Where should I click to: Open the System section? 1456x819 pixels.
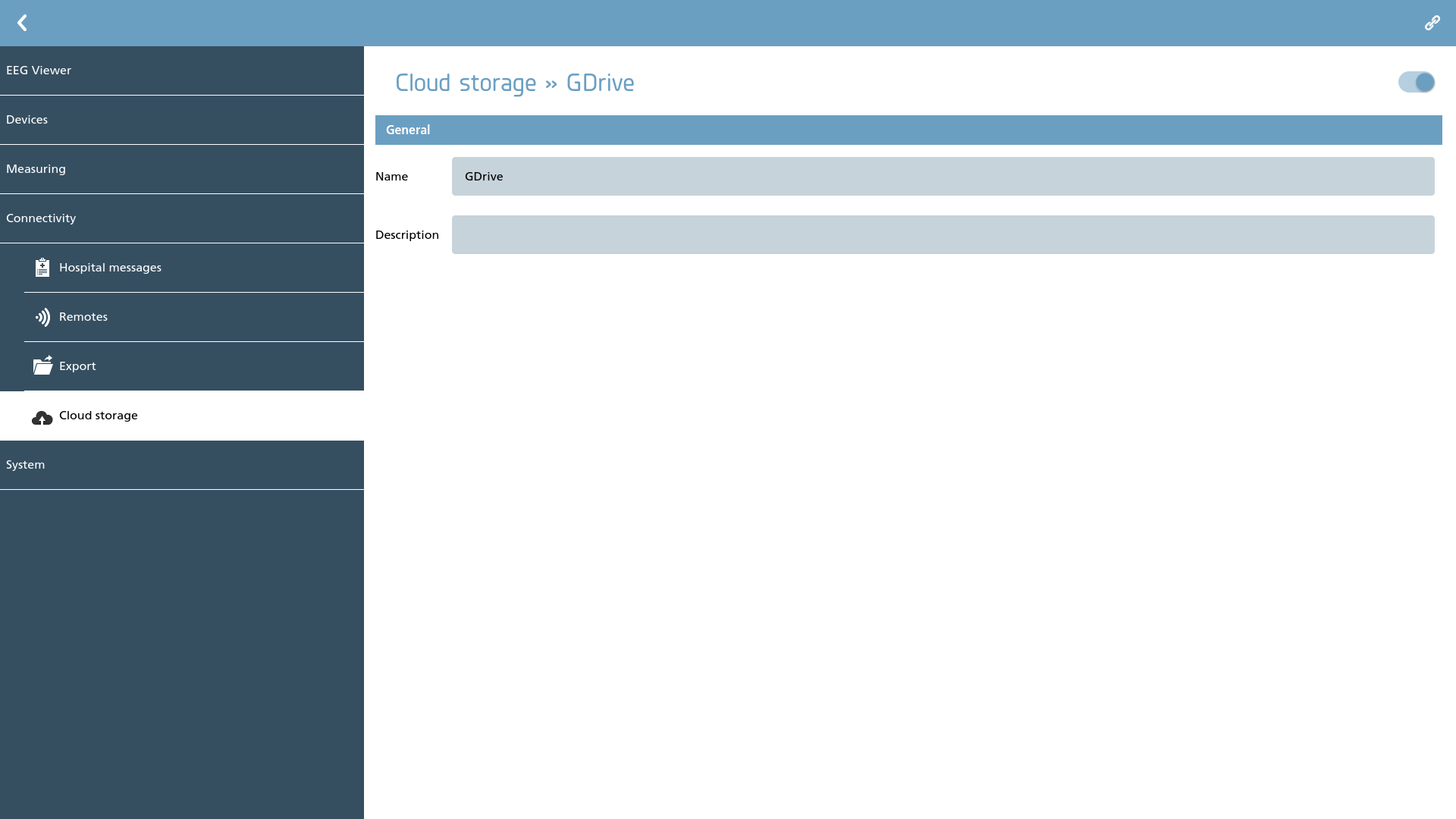(182, 465)
